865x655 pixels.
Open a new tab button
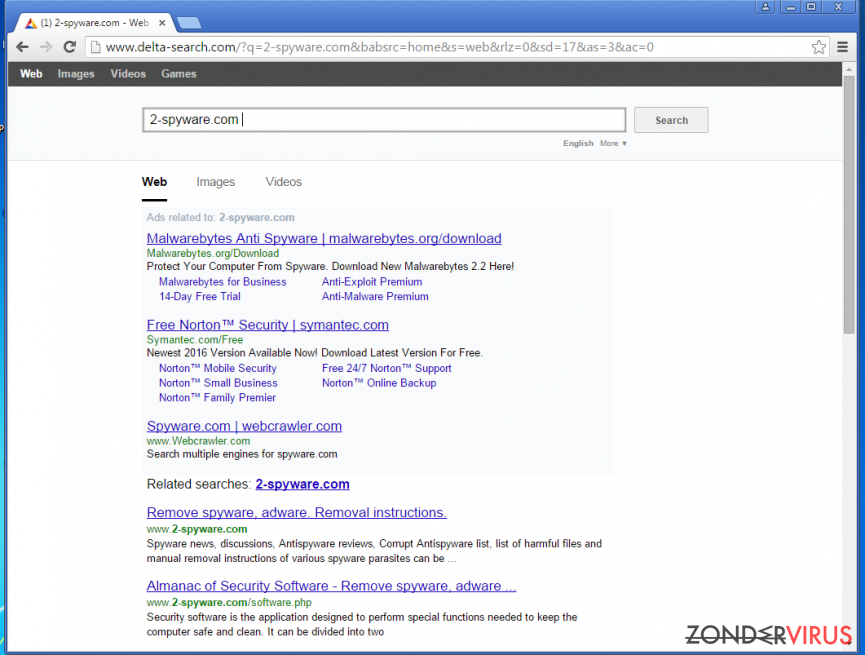(x=189, y=23)
